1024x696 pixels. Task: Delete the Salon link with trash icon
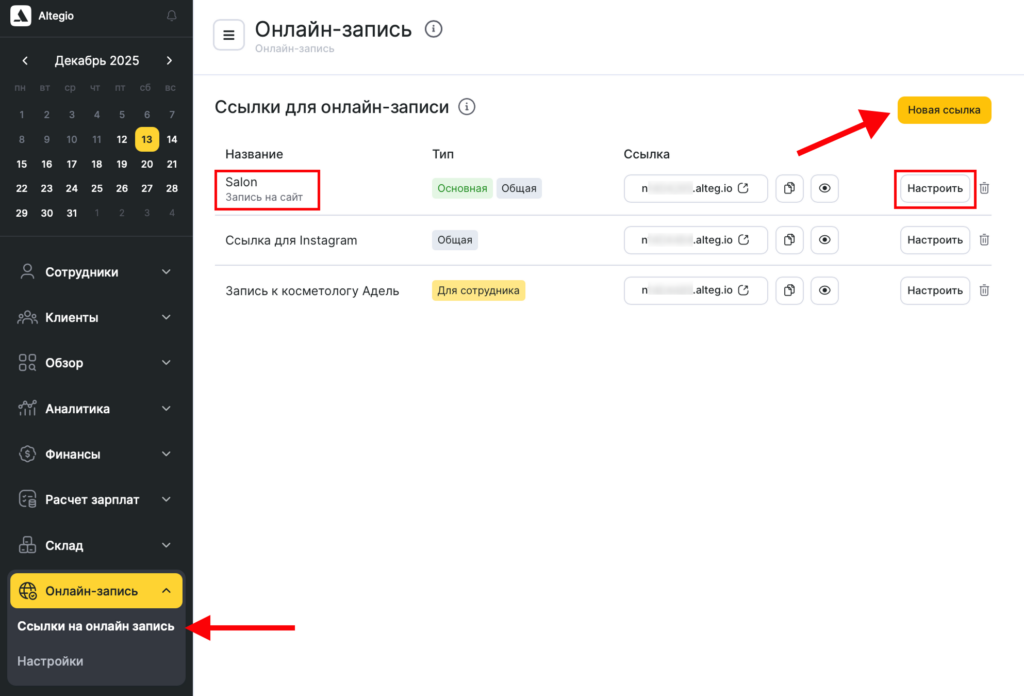(x=984, y=188)
